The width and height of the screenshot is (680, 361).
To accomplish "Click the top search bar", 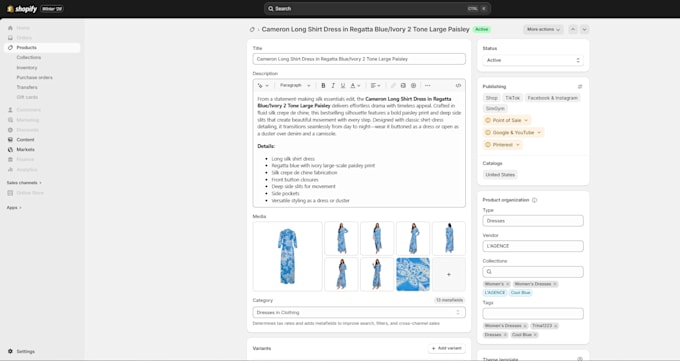I will point(377,9).
